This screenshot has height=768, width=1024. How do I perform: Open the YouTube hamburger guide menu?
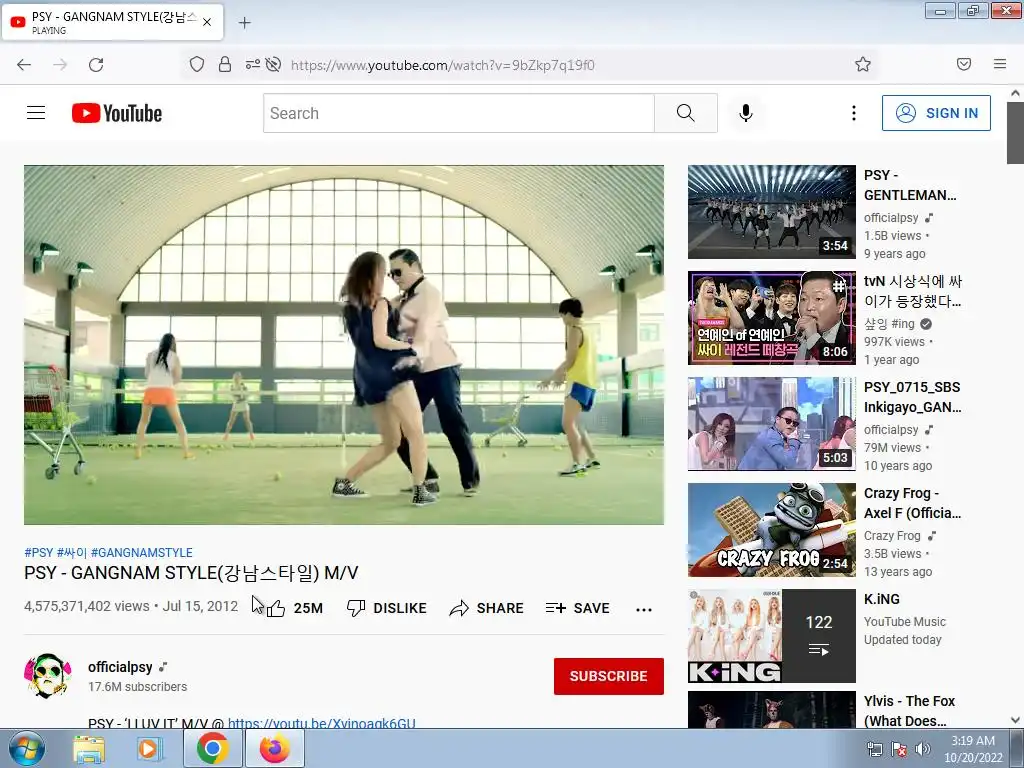[36, 113]
